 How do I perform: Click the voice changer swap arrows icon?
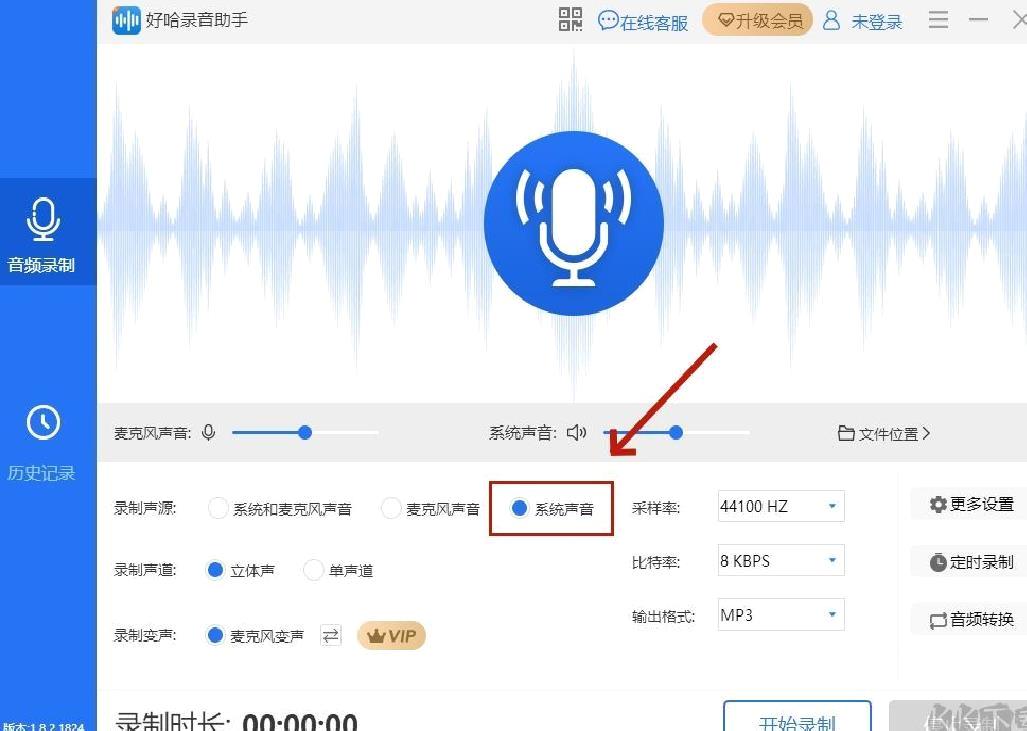coord(331,635)
